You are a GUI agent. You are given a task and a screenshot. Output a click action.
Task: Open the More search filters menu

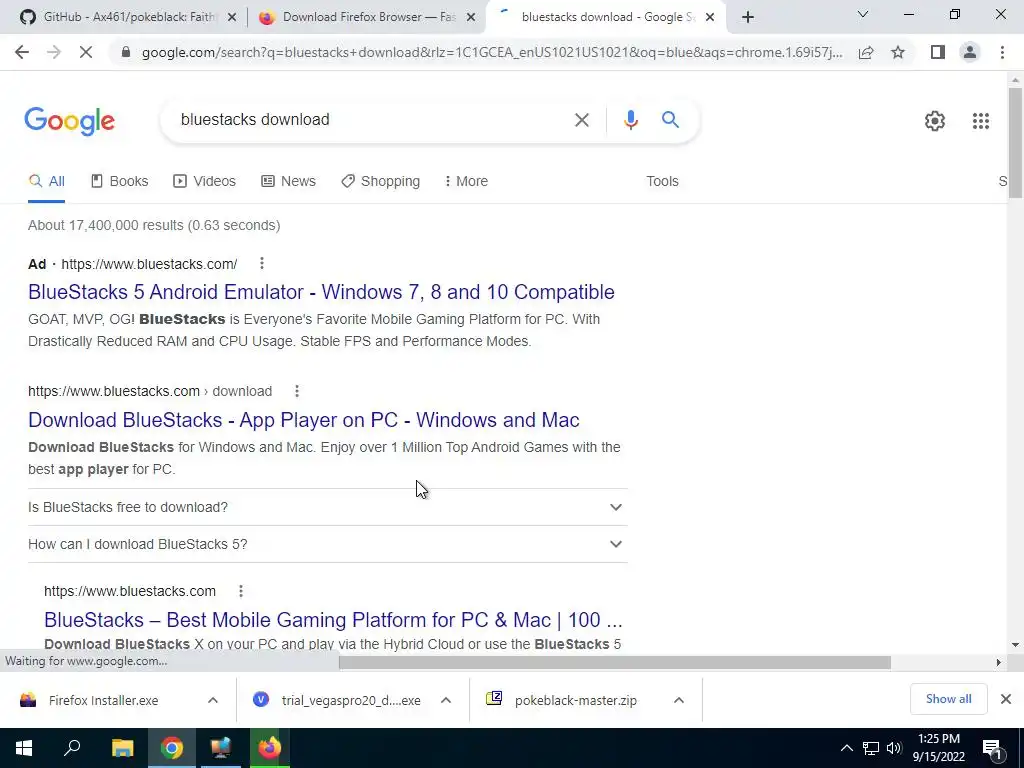click(x=466, y=181)
